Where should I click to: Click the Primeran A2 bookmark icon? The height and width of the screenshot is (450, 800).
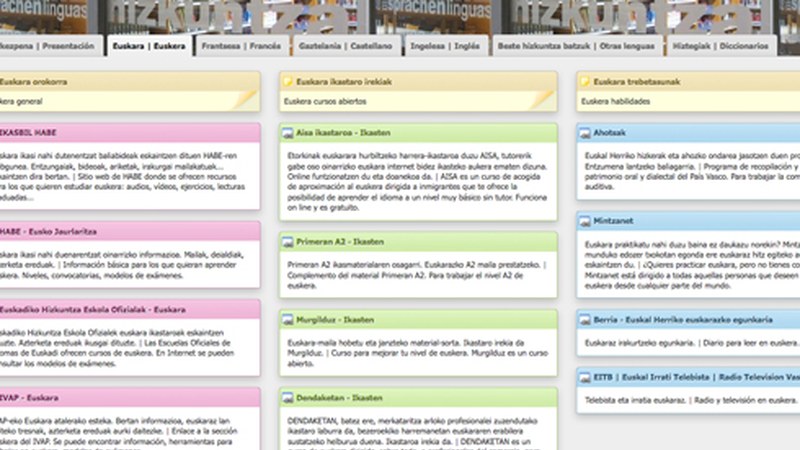(288, 242)
